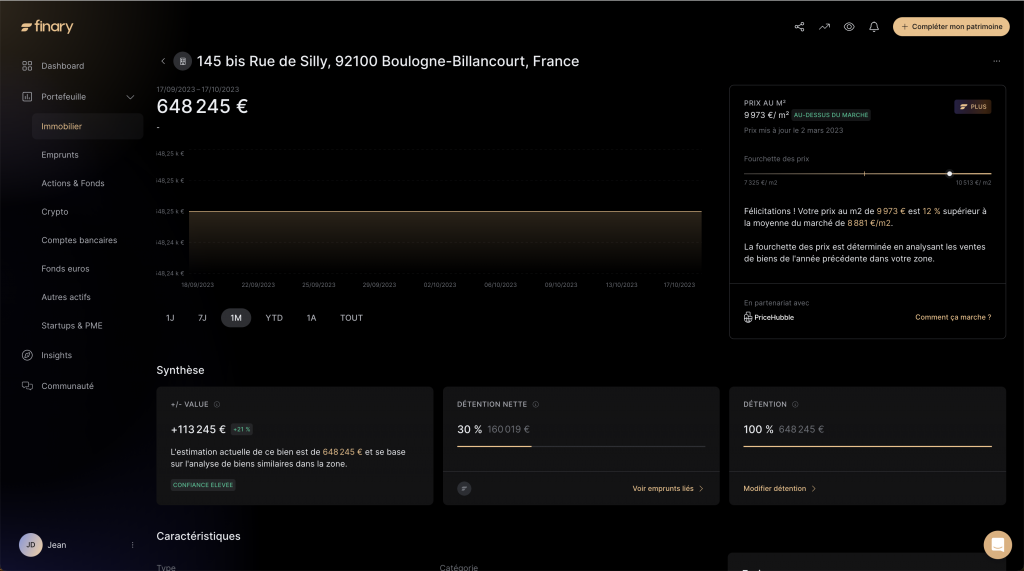Click the JD user avatar
This screenshot has width=1024, height=571.
coord(31,545)
